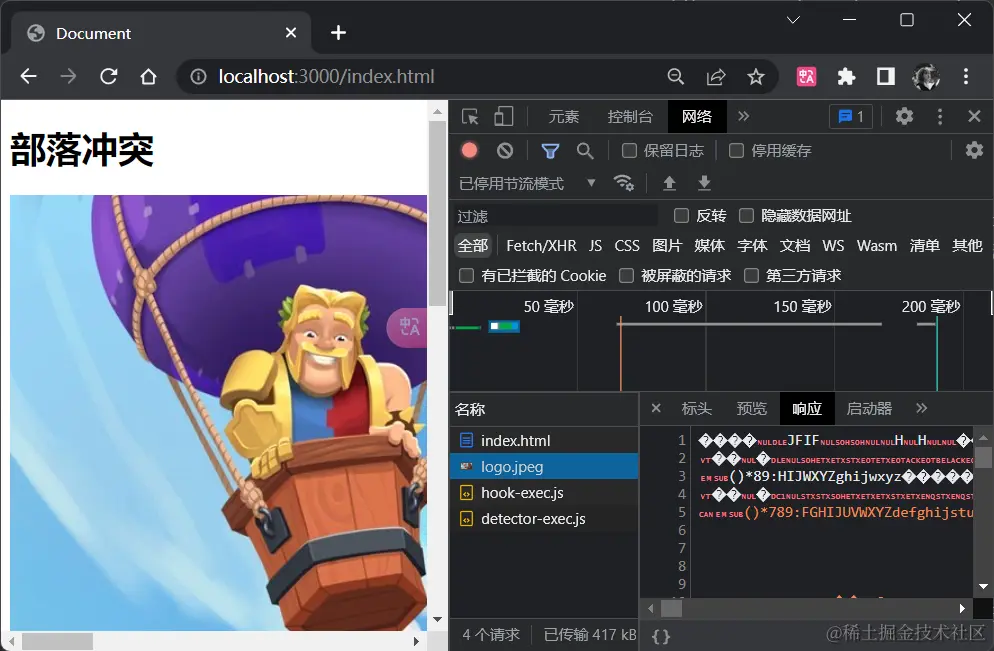
Task: Check 第三方请求 checkbox
Action: click(751, 275)
